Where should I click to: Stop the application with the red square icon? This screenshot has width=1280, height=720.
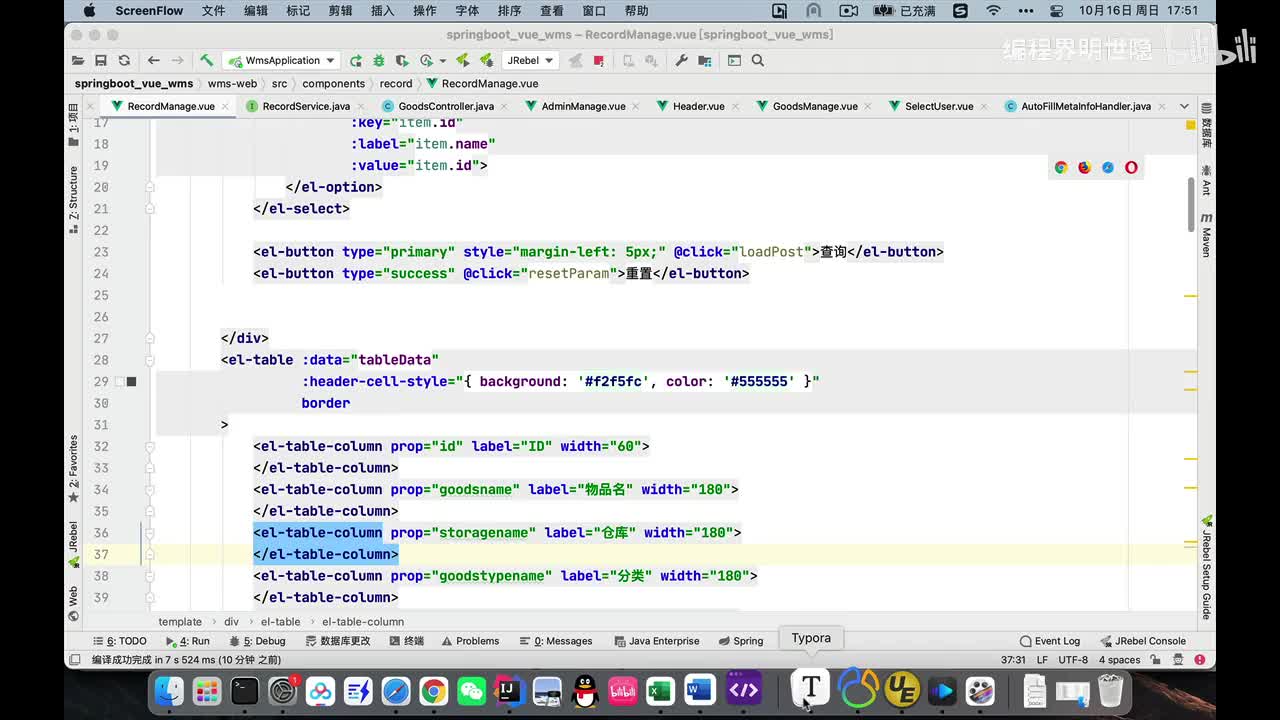[598, 60]
